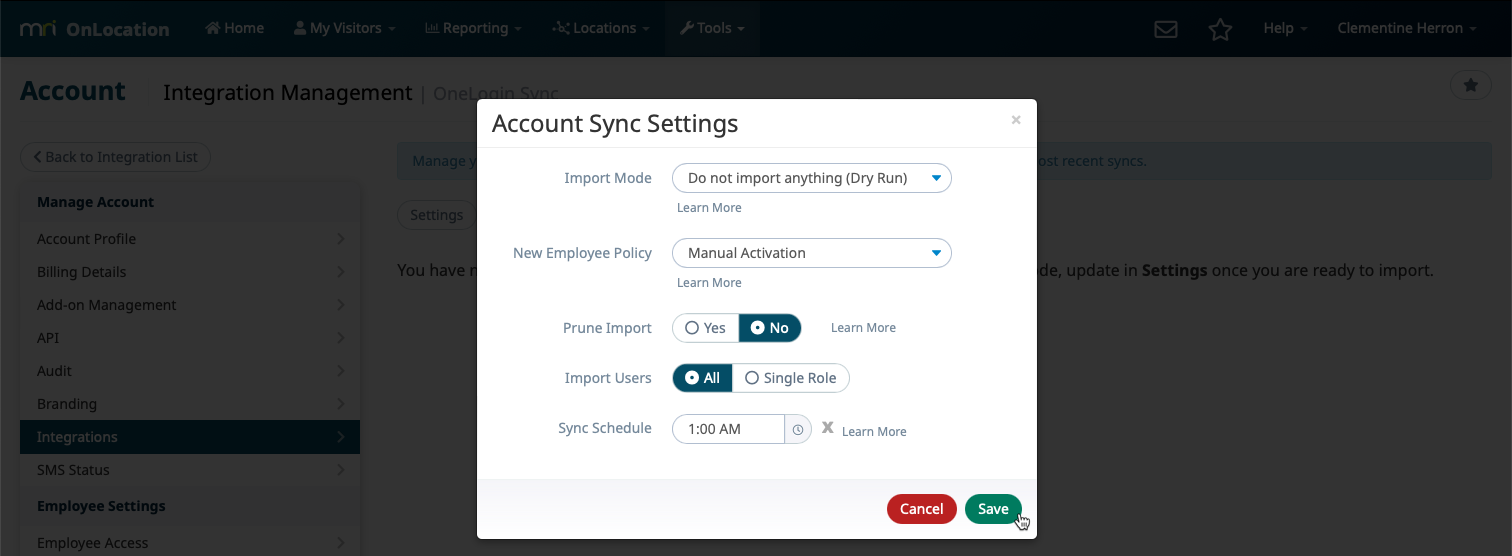
Task: Open SMS Status in sidebar
Action: coord(190,470)
